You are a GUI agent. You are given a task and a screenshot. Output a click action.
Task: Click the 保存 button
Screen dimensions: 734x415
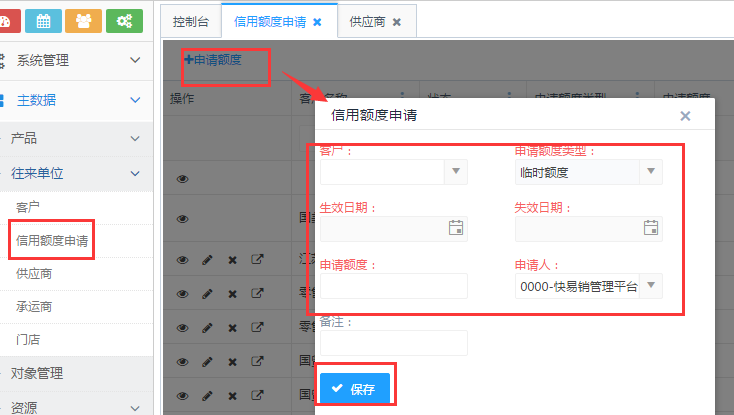(x=353, y=389)
